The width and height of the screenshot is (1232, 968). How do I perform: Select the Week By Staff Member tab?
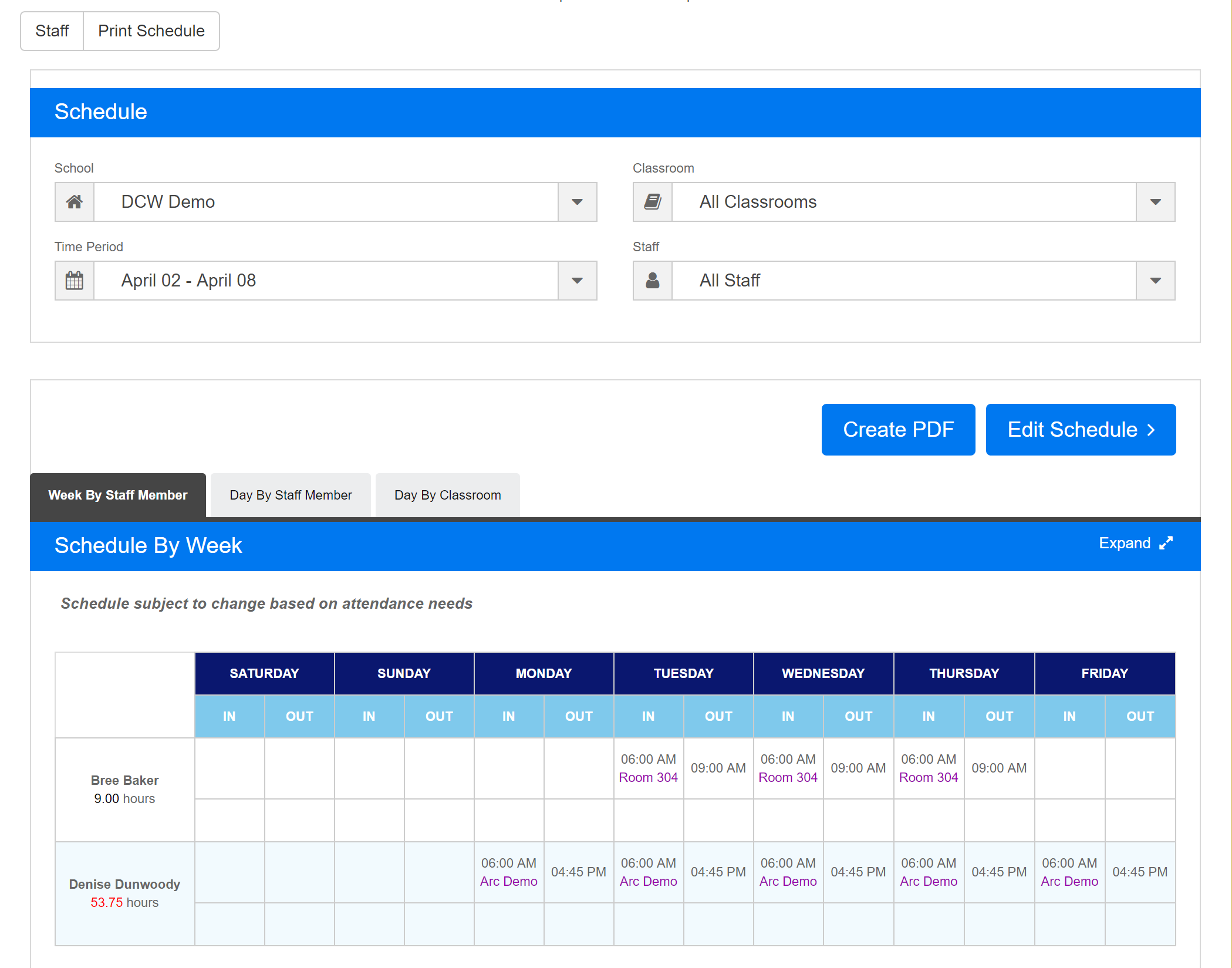click(x=117, y=495)
